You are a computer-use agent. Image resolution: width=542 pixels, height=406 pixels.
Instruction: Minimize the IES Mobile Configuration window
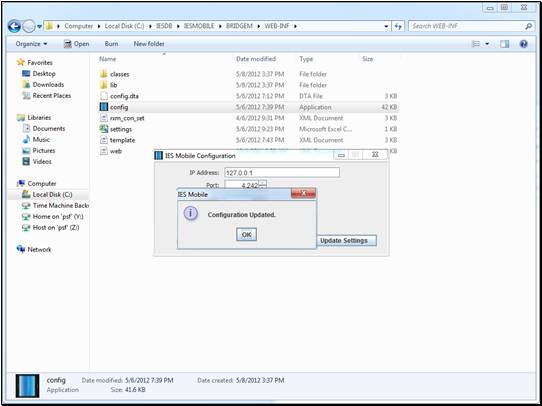pyautogui.click(x=342, y=155)
